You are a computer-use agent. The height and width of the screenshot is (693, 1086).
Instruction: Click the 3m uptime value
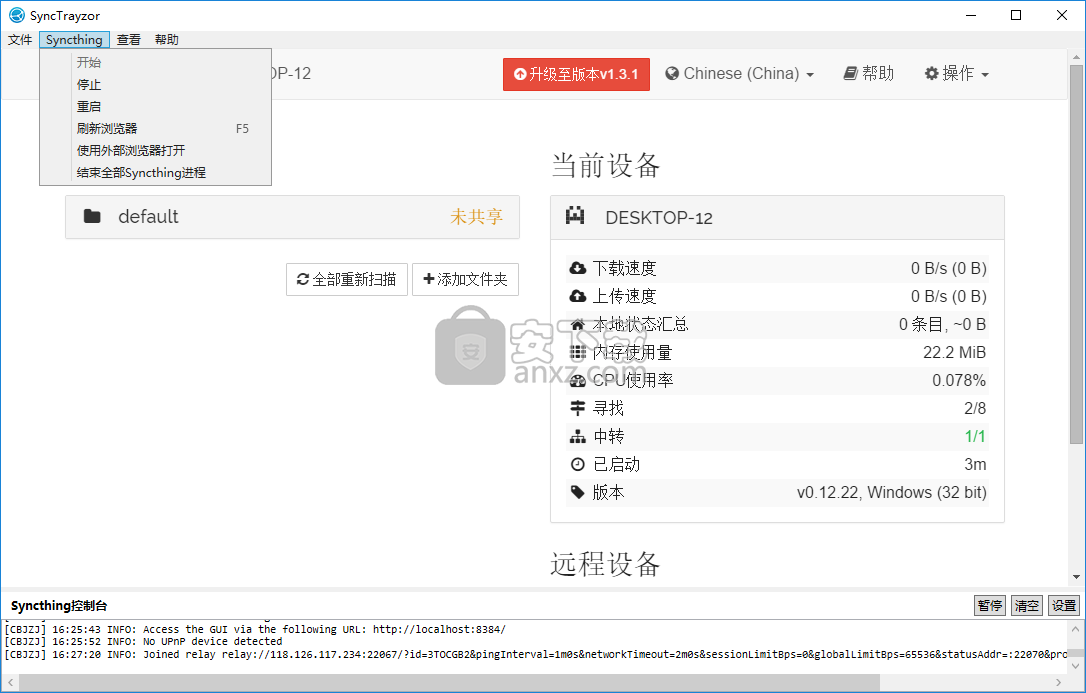pos(975,465)
